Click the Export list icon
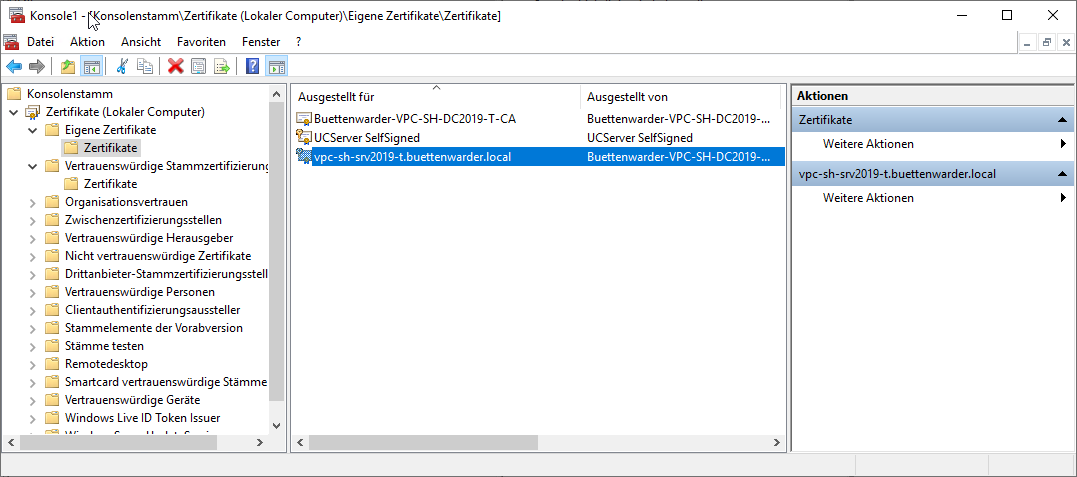This screenshot has width=1077, height=477. 222,66
